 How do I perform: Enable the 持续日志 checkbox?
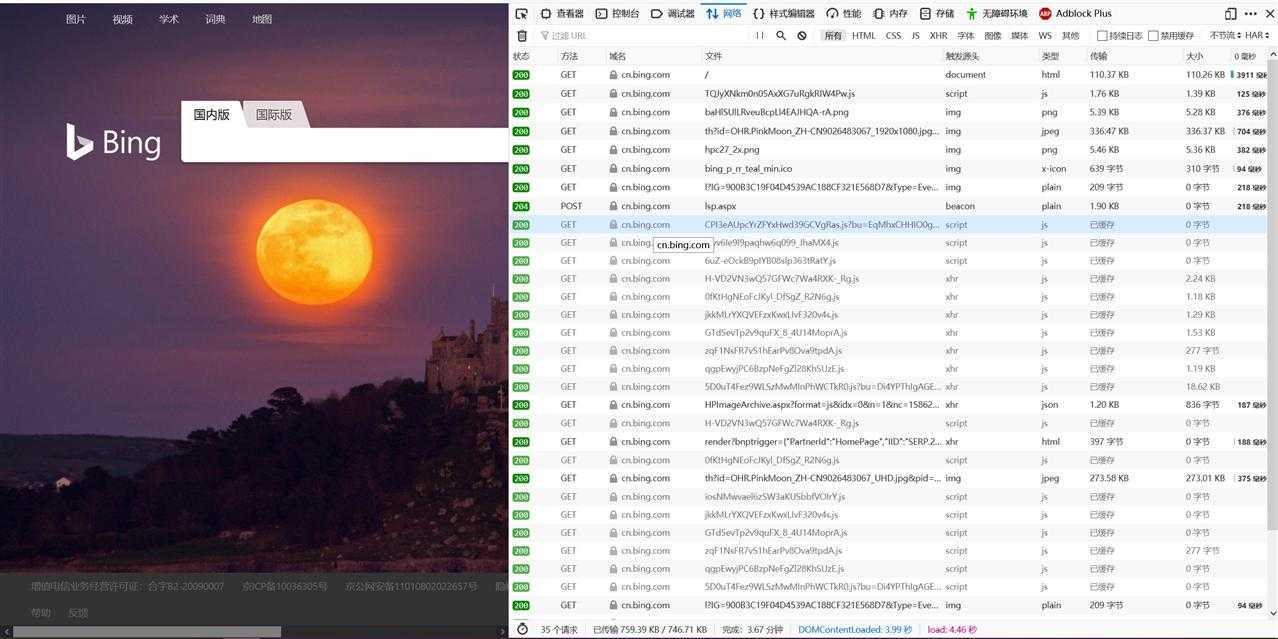pos(1102,36)
